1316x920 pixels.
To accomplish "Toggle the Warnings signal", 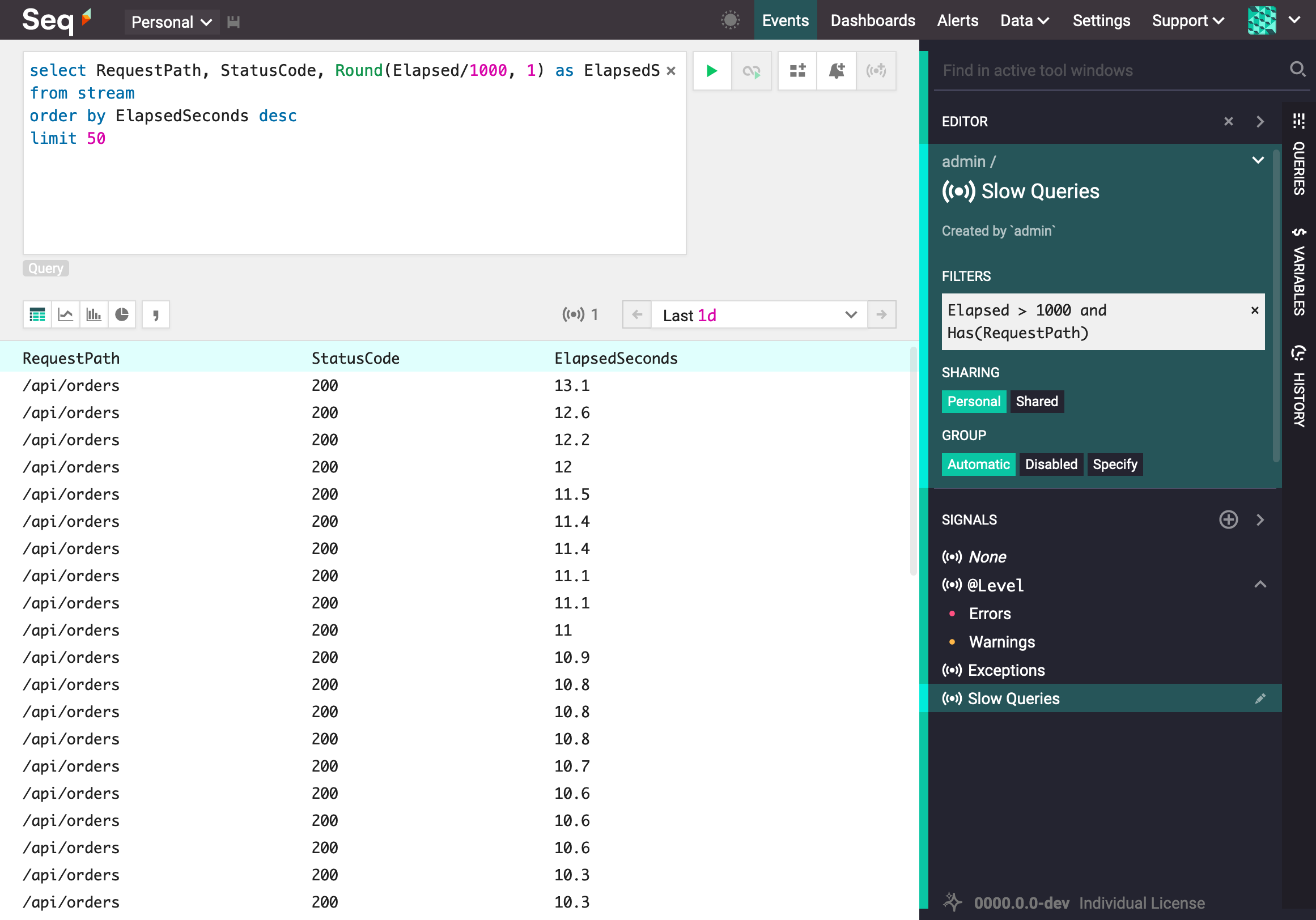I will pyautogui.click(x=1001, y=642).
